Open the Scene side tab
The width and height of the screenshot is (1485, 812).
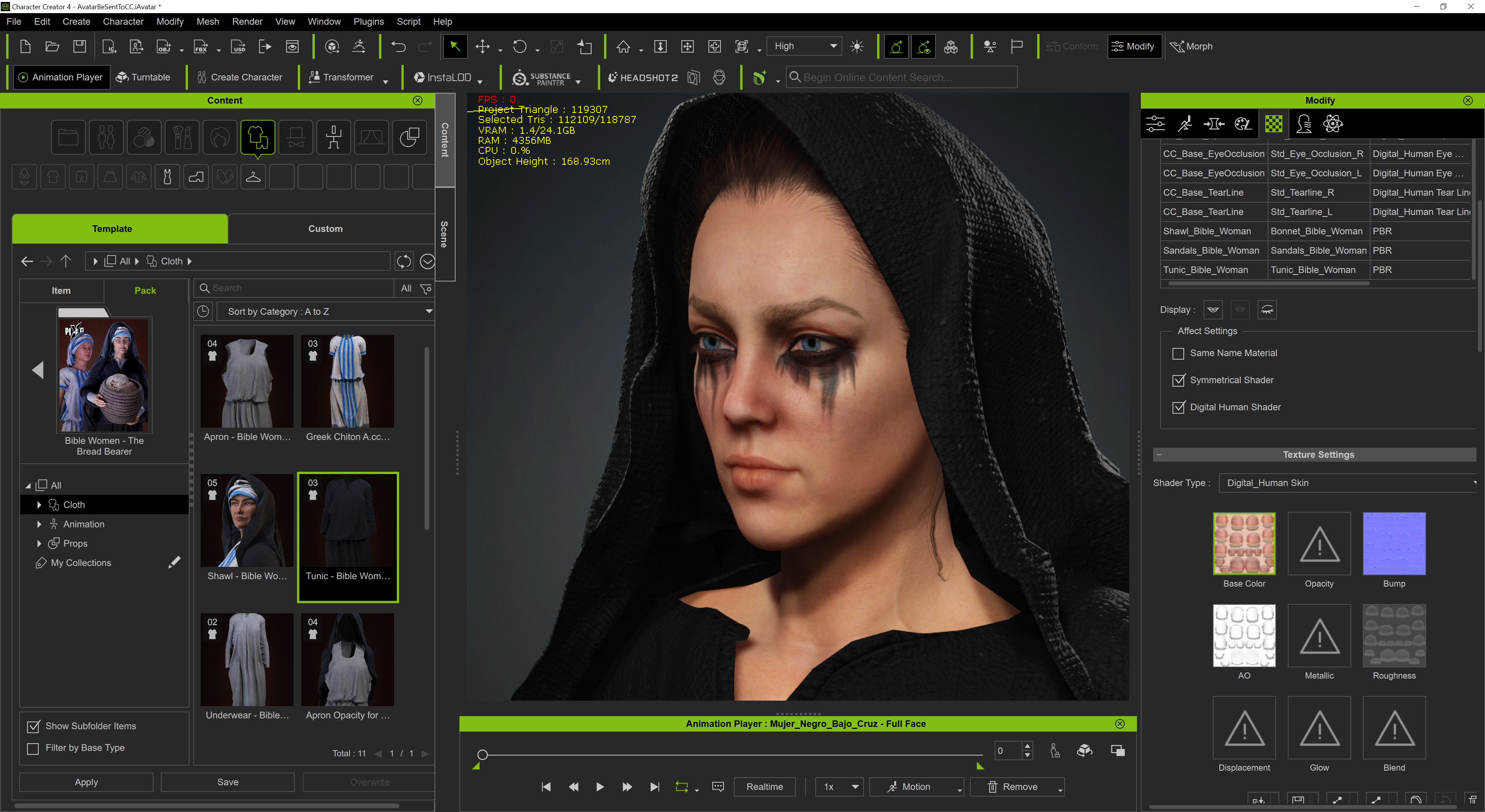[444, 234]
